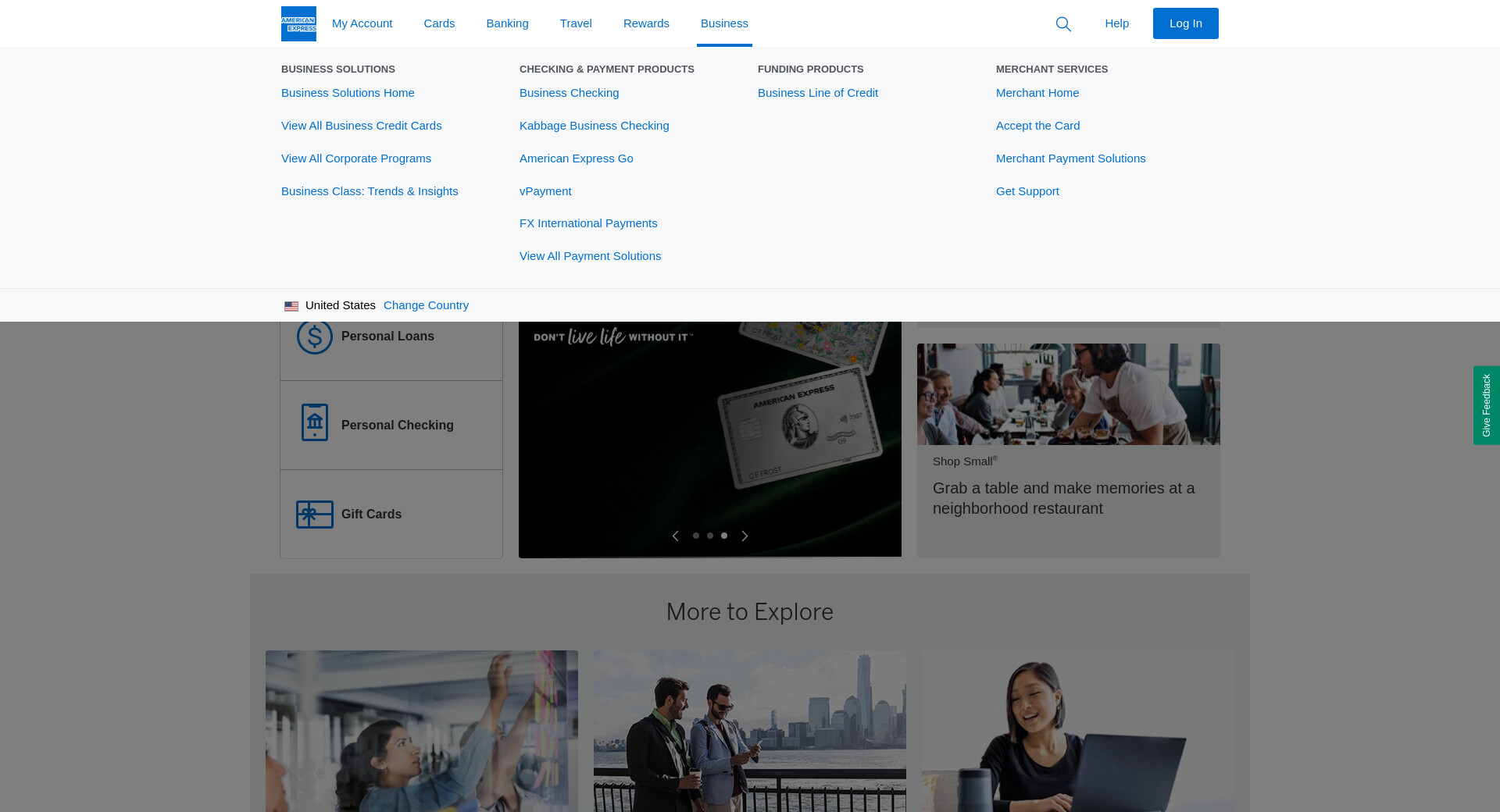This screenshot has height=812, width=1500.
Task: Open the Business tab in navigation
Action: click(724, 23)
